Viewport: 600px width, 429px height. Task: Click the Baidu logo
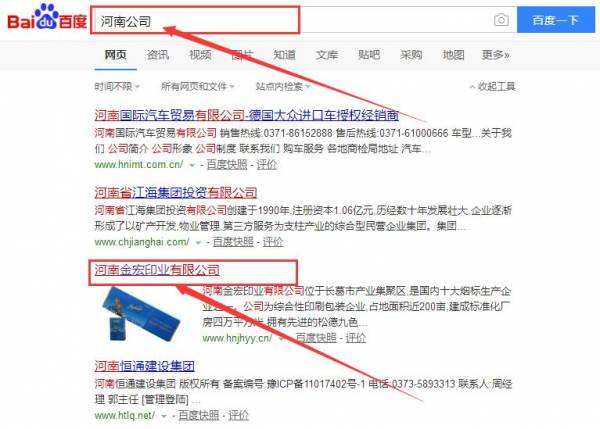(47, 18)
